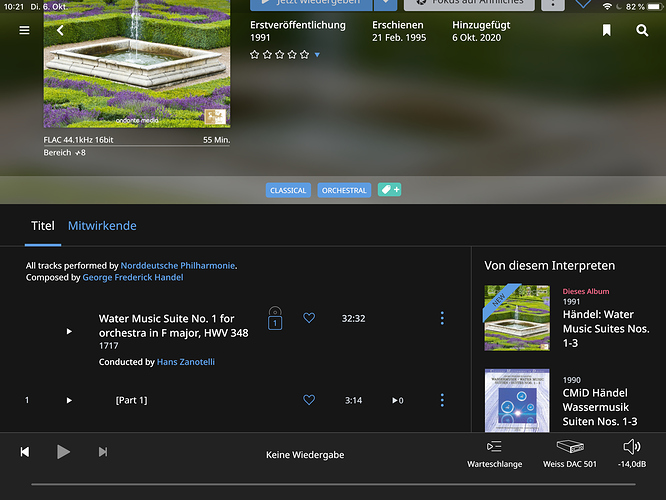Open CMiD Händel Wassermusik album cover
Screen dimensions: 666x500
click(x=517, y=400)
